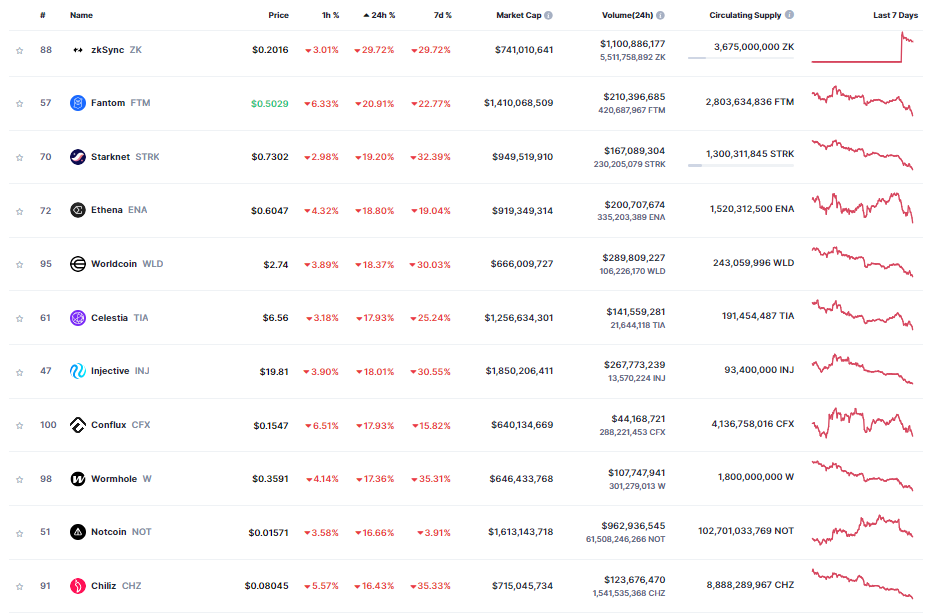Image resolution: width=943 pixels, height=615 pixels.
Task: Open the Ethena ENA name link
Action: (x=119, y=210)
